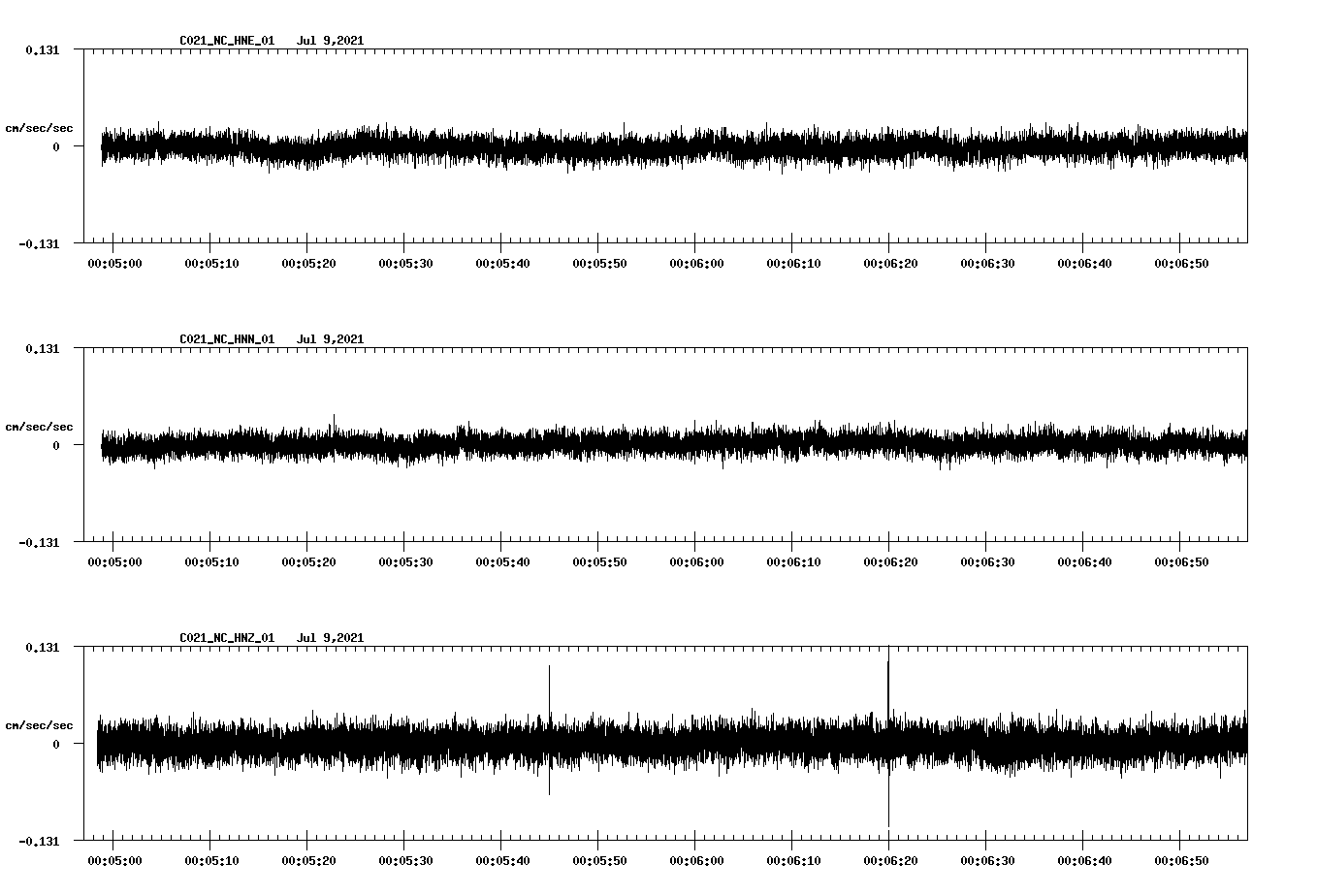
Task: Click the 00:05:30 time label on the HNZ axis
Action: pyautogui.click(x=406, y=860)
